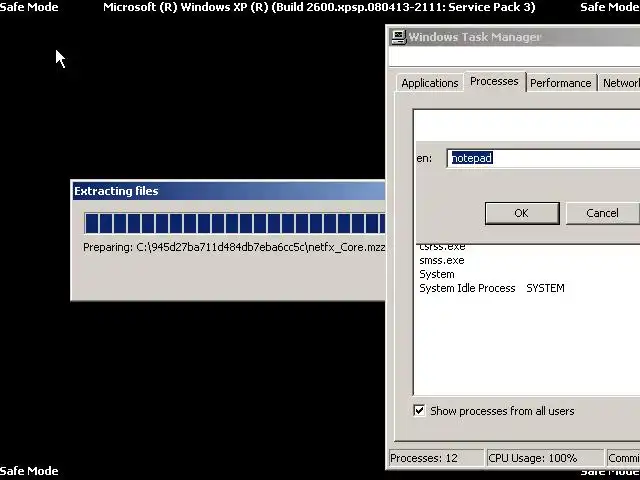Click the CPU Usage: 100% status entry
This screenshot has width=640, height=480.
[x=544, y=458]
